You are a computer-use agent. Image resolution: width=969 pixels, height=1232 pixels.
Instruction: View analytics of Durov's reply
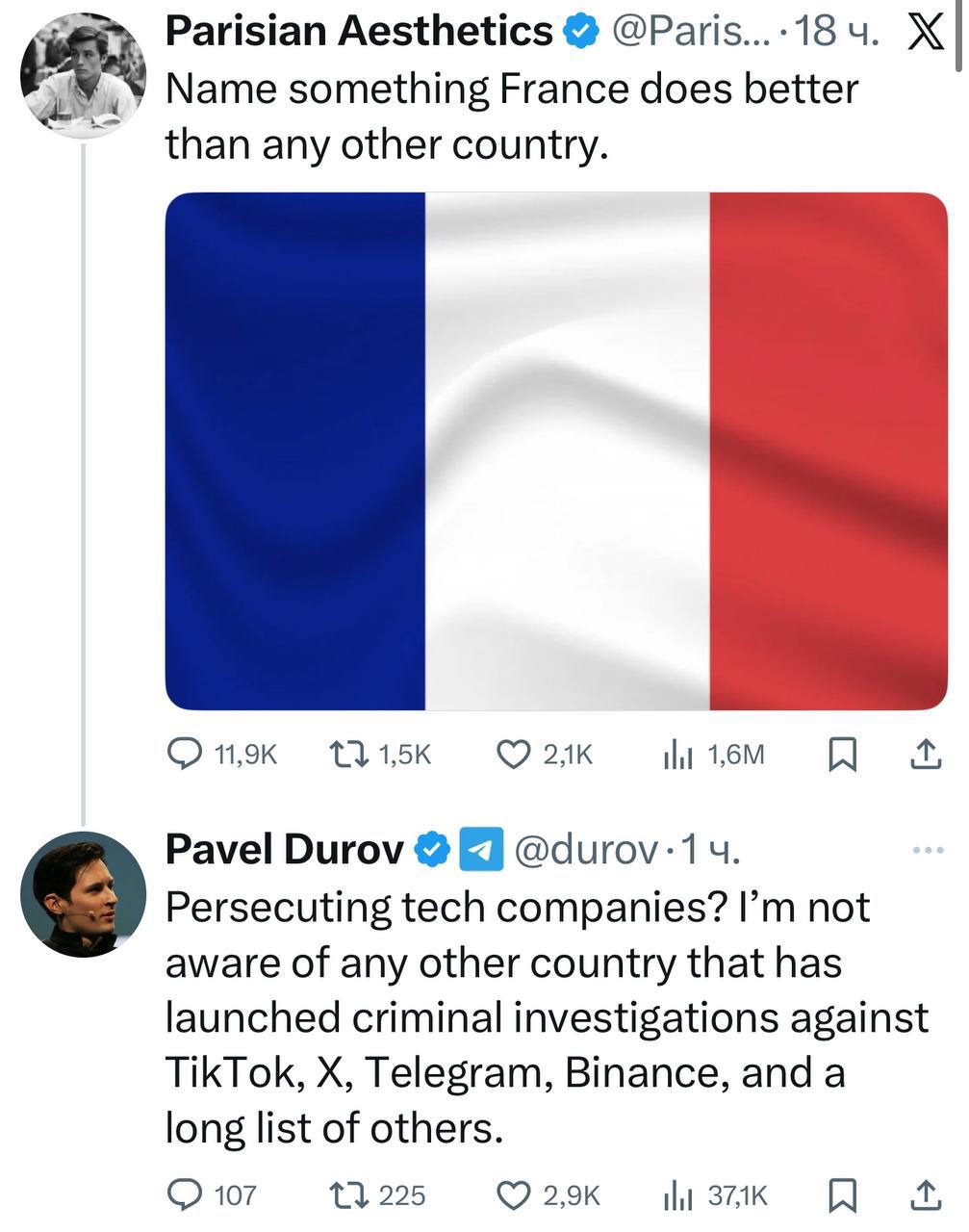678,1196
